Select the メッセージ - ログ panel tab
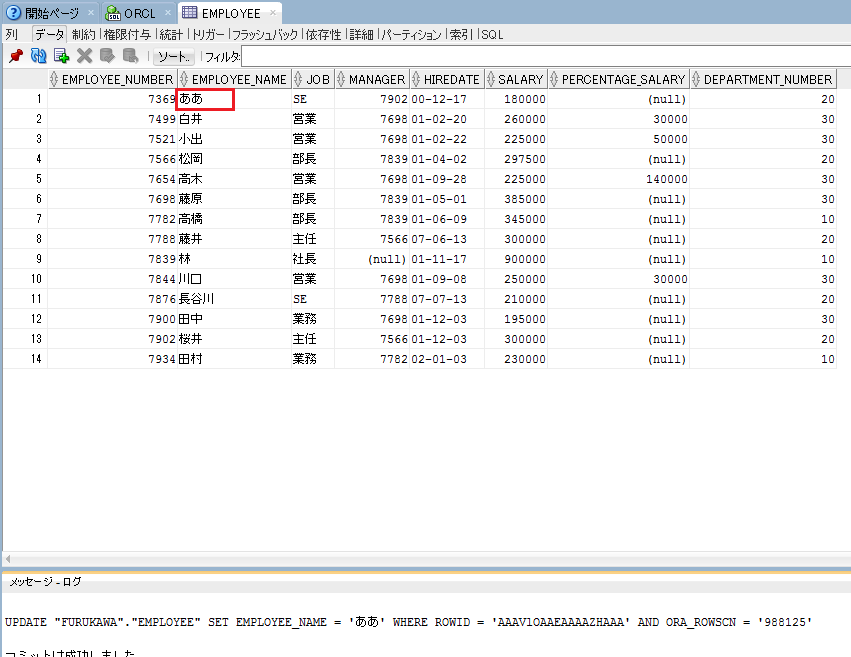851x657 pixels. coord(45,582)
